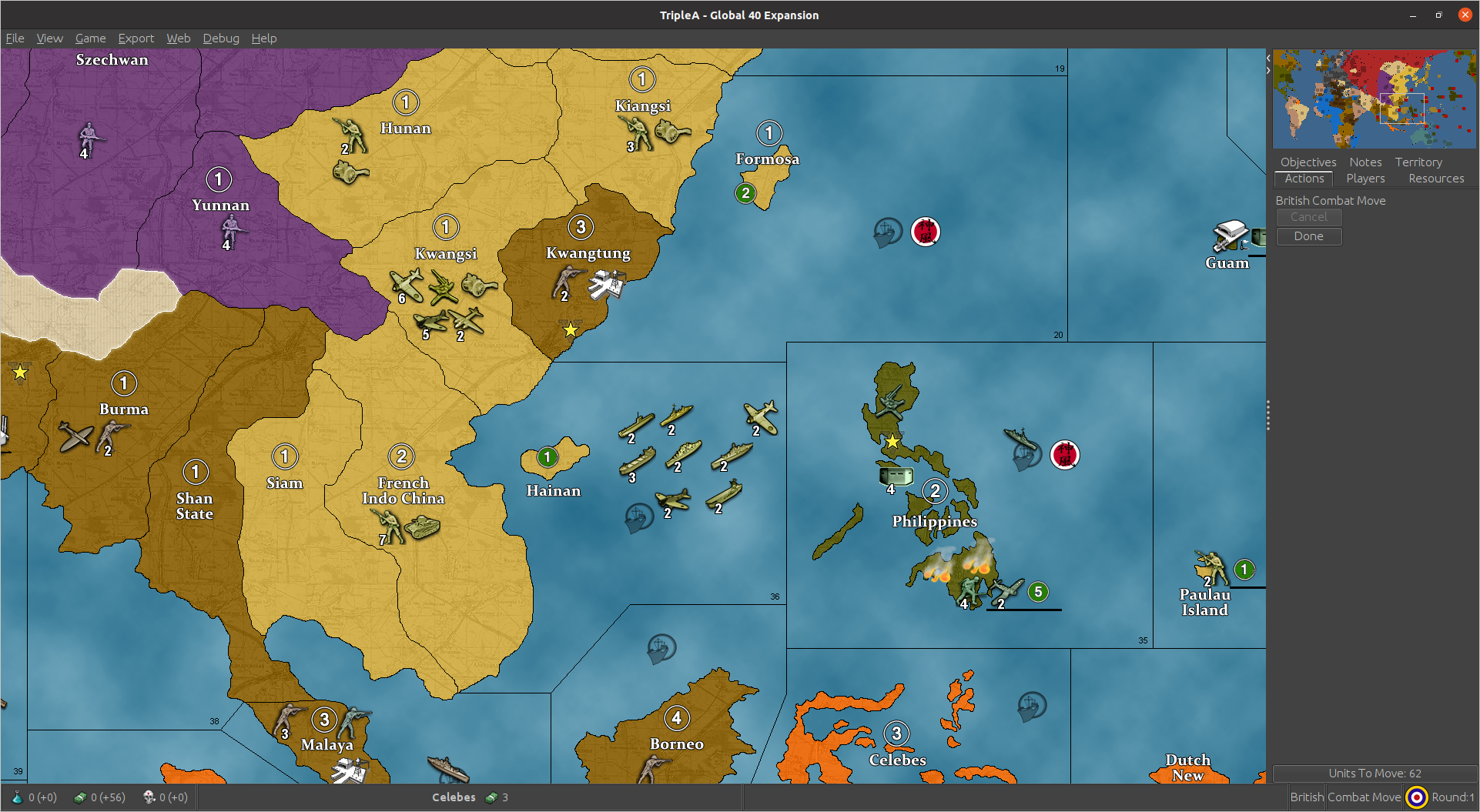This screenshot has height=812, width=1480.
Task: Click the panel splitter handle dots
Action: [1267, 416]
